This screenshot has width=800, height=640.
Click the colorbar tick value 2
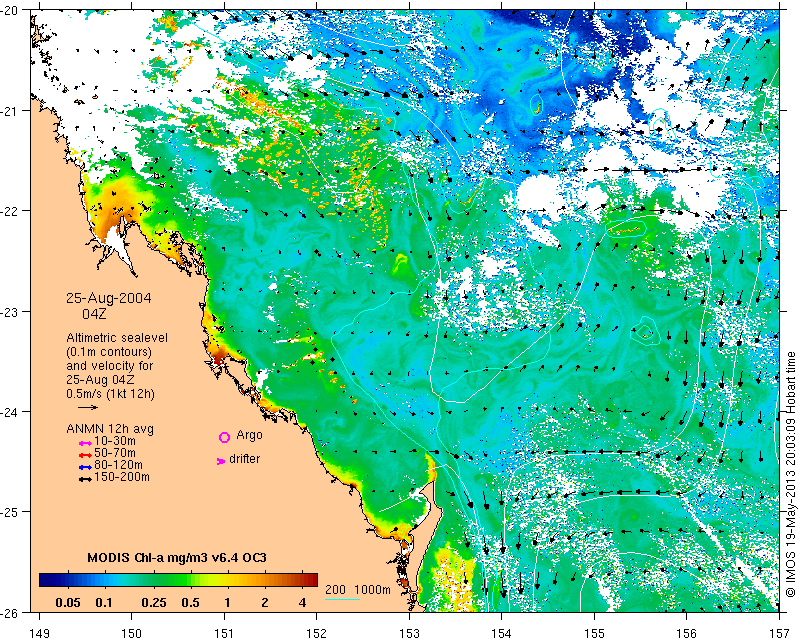point(265,603)
